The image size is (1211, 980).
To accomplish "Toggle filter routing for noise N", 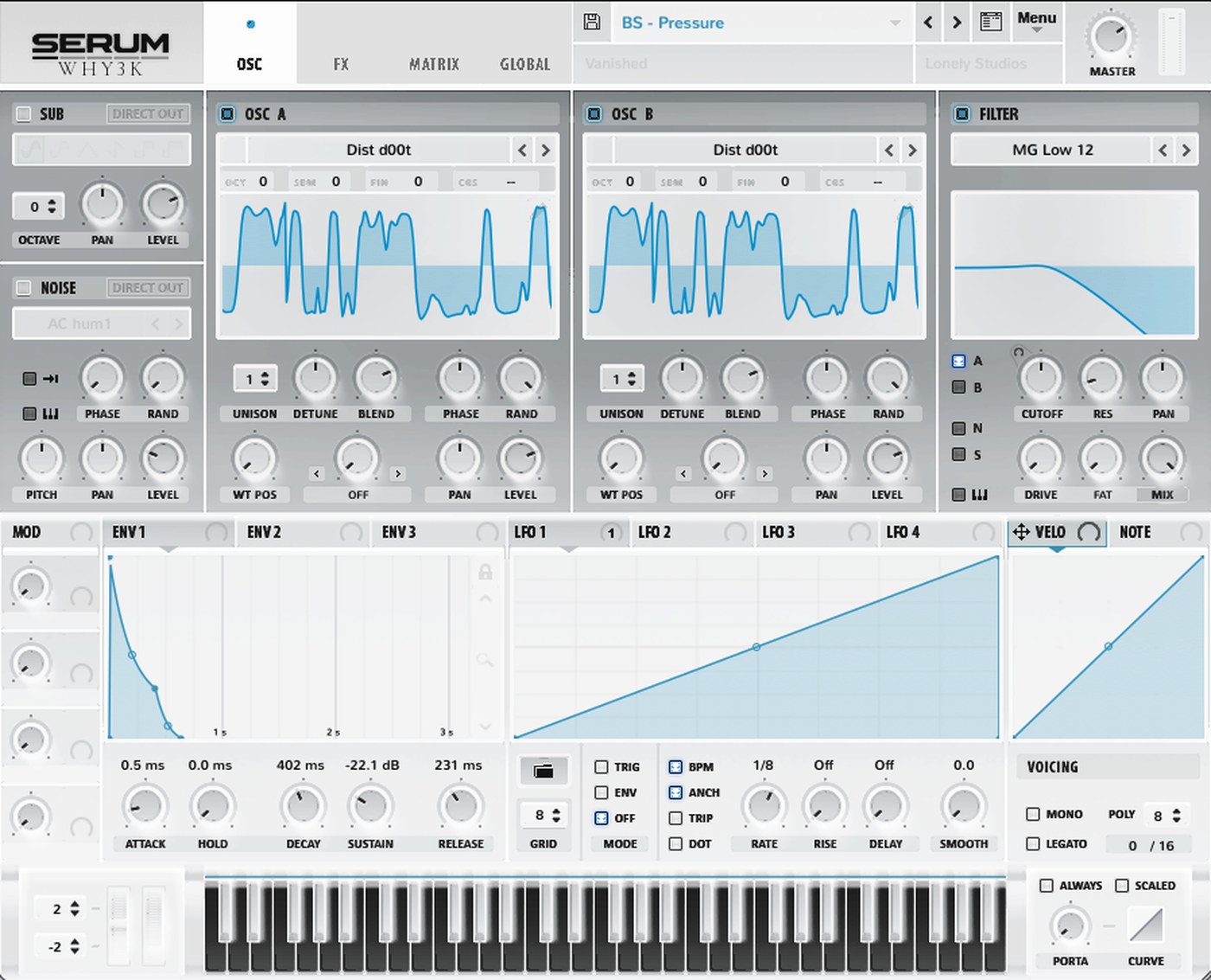I will [x=958, y=428].
